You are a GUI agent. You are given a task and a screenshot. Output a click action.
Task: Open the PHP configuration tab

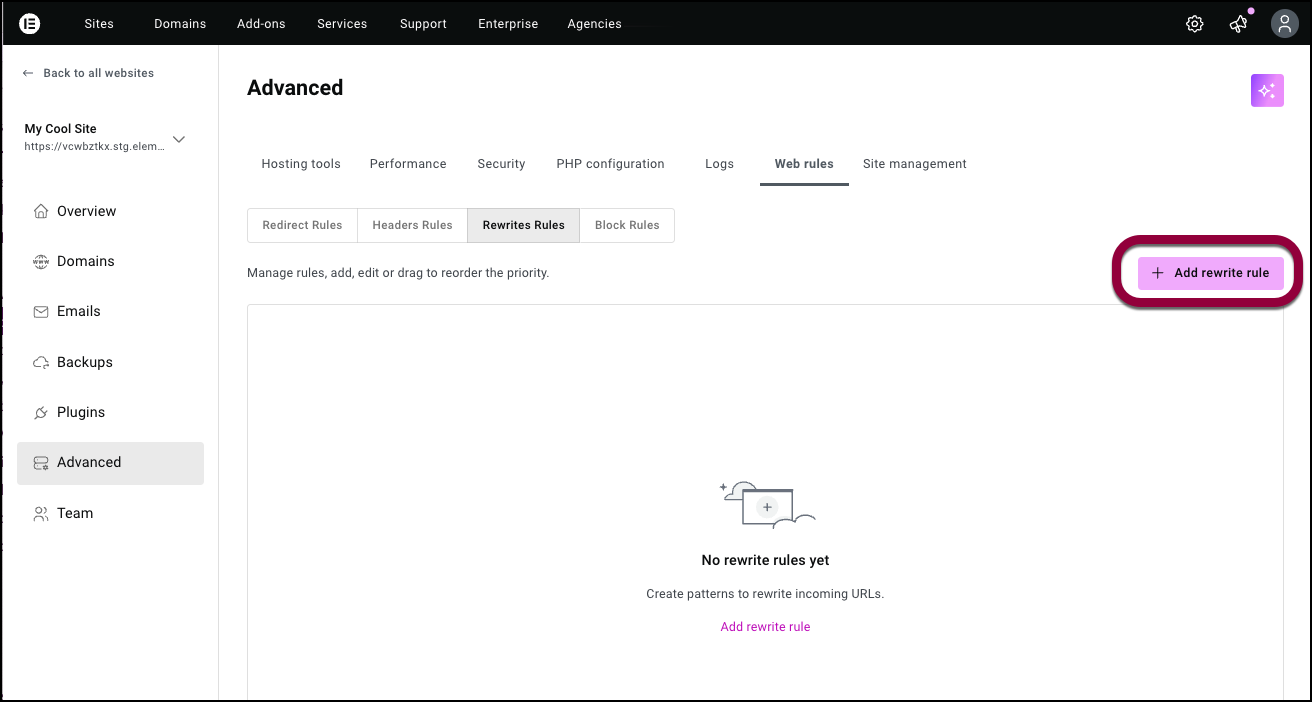click(610, 164)
